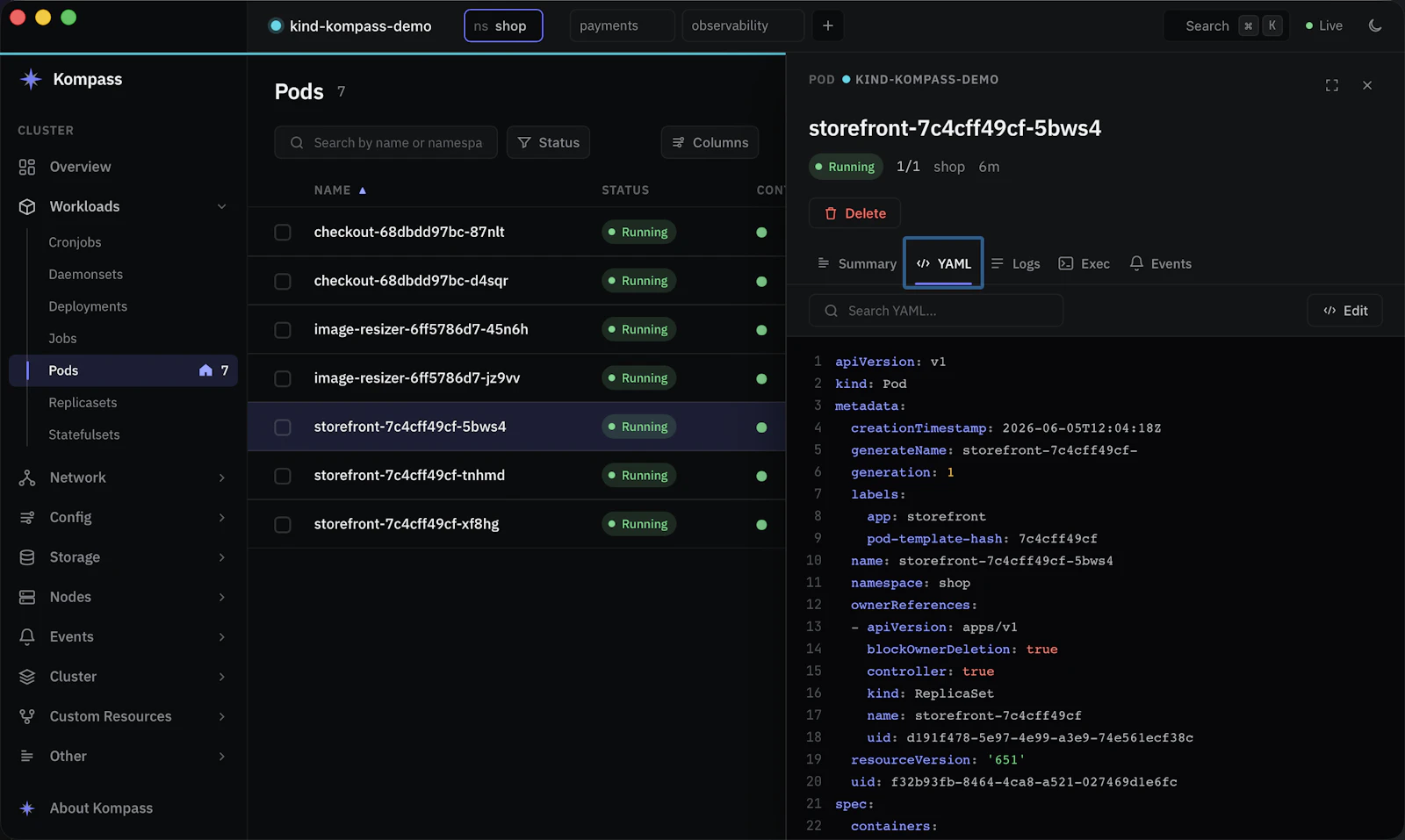Viewport: 1405px width, 840px height.
Task: Click the Custom Resources branch icon
Action: pos(27,716)
